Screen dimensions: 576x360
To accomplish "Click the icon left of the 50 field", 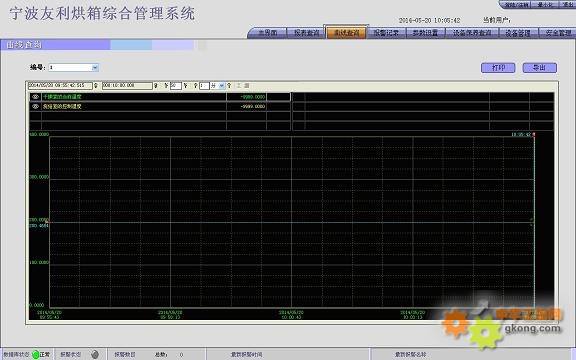I will [x=166, y=86].
